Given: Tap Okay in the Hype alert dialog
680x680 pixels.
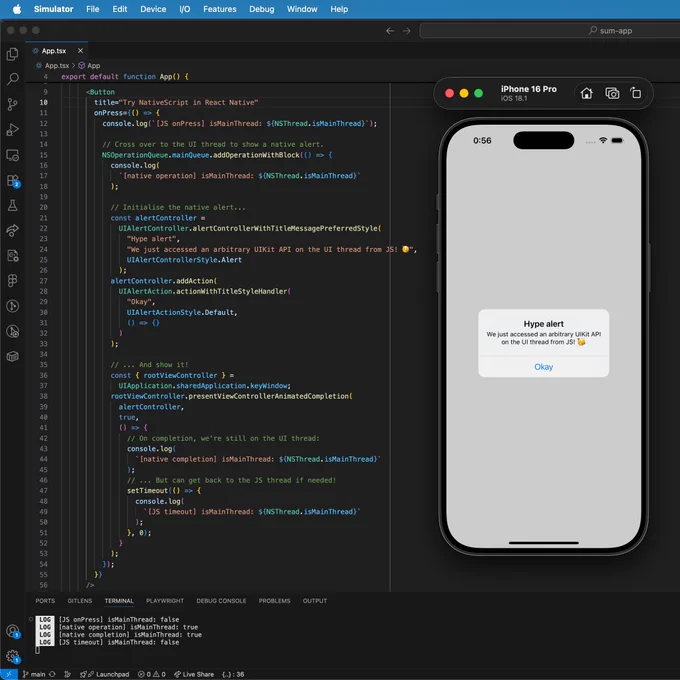Looking at the screenshot, I should tap(543, 367).
